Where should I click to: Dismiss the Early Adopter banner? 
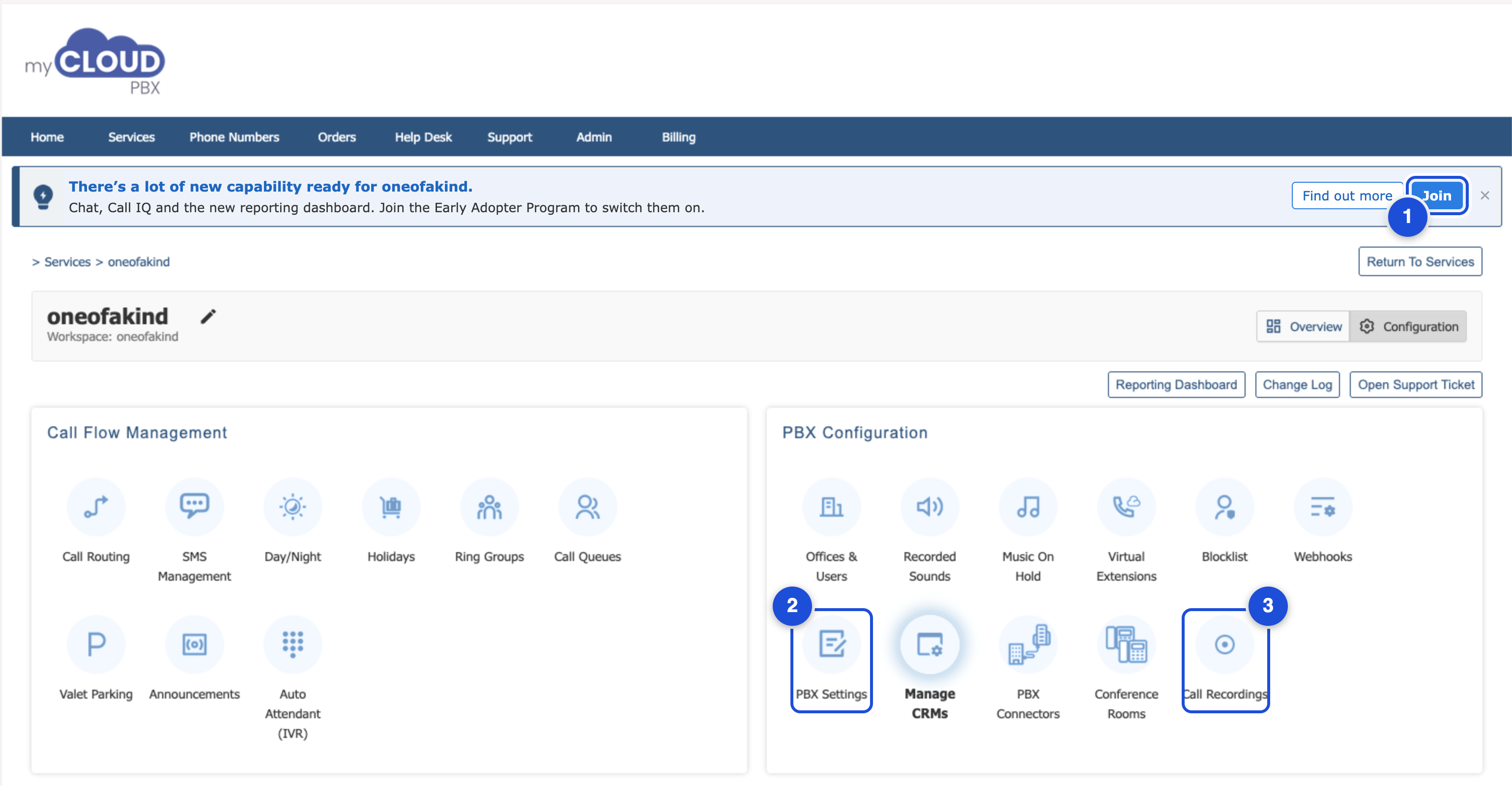pyautogui.click(x=1484, y=196)
